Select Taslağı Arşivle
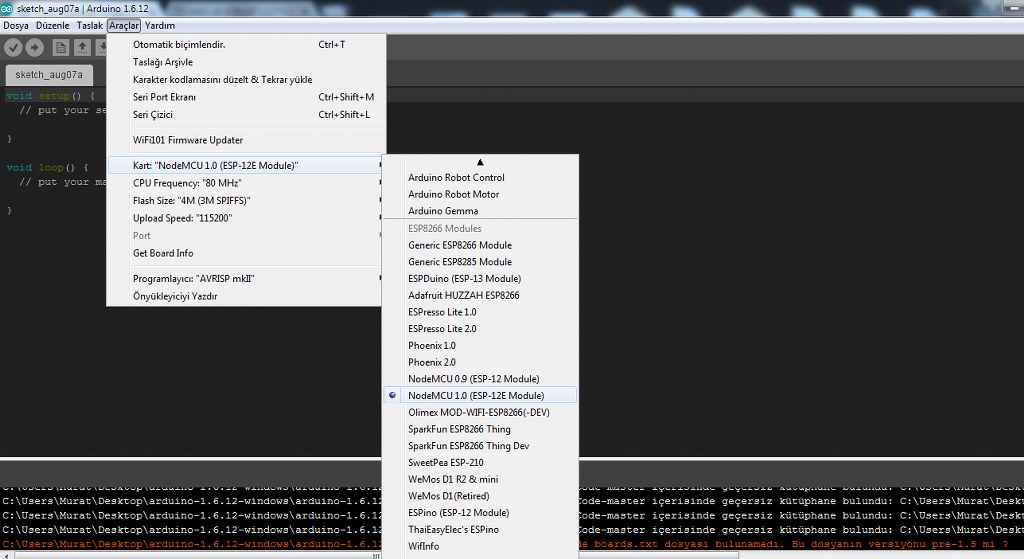This screenshot has width=1024, height=559. click(246, 62)
